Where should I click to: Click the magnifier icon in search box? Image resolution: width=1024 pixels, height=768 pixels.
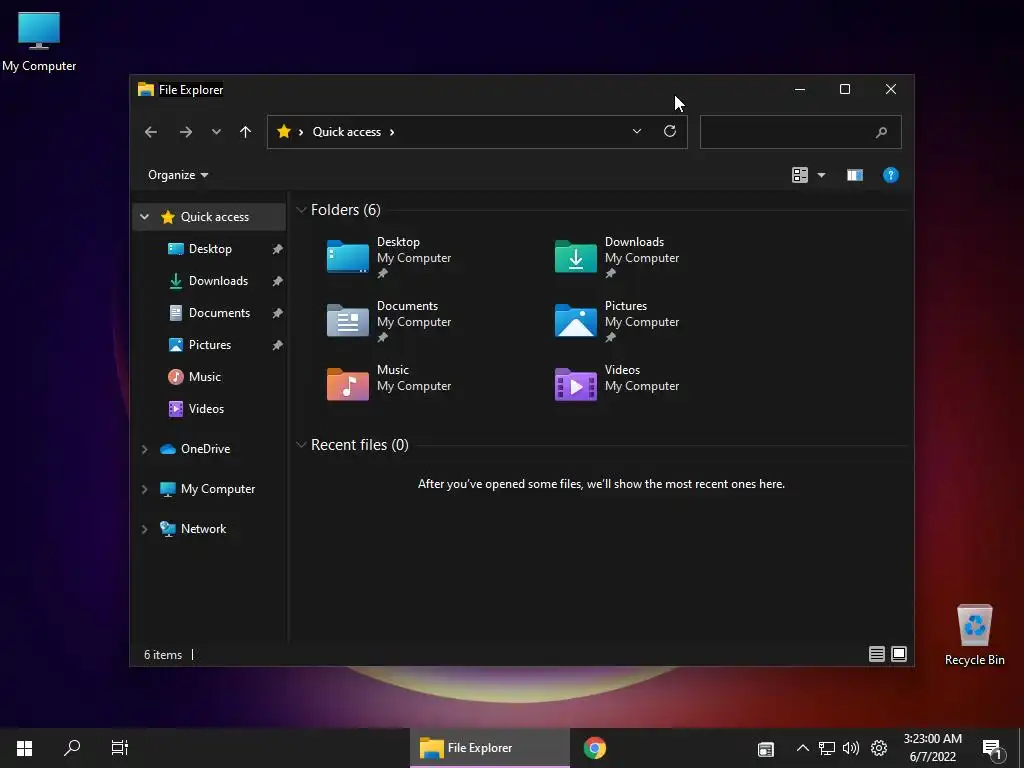click(881, 133)
